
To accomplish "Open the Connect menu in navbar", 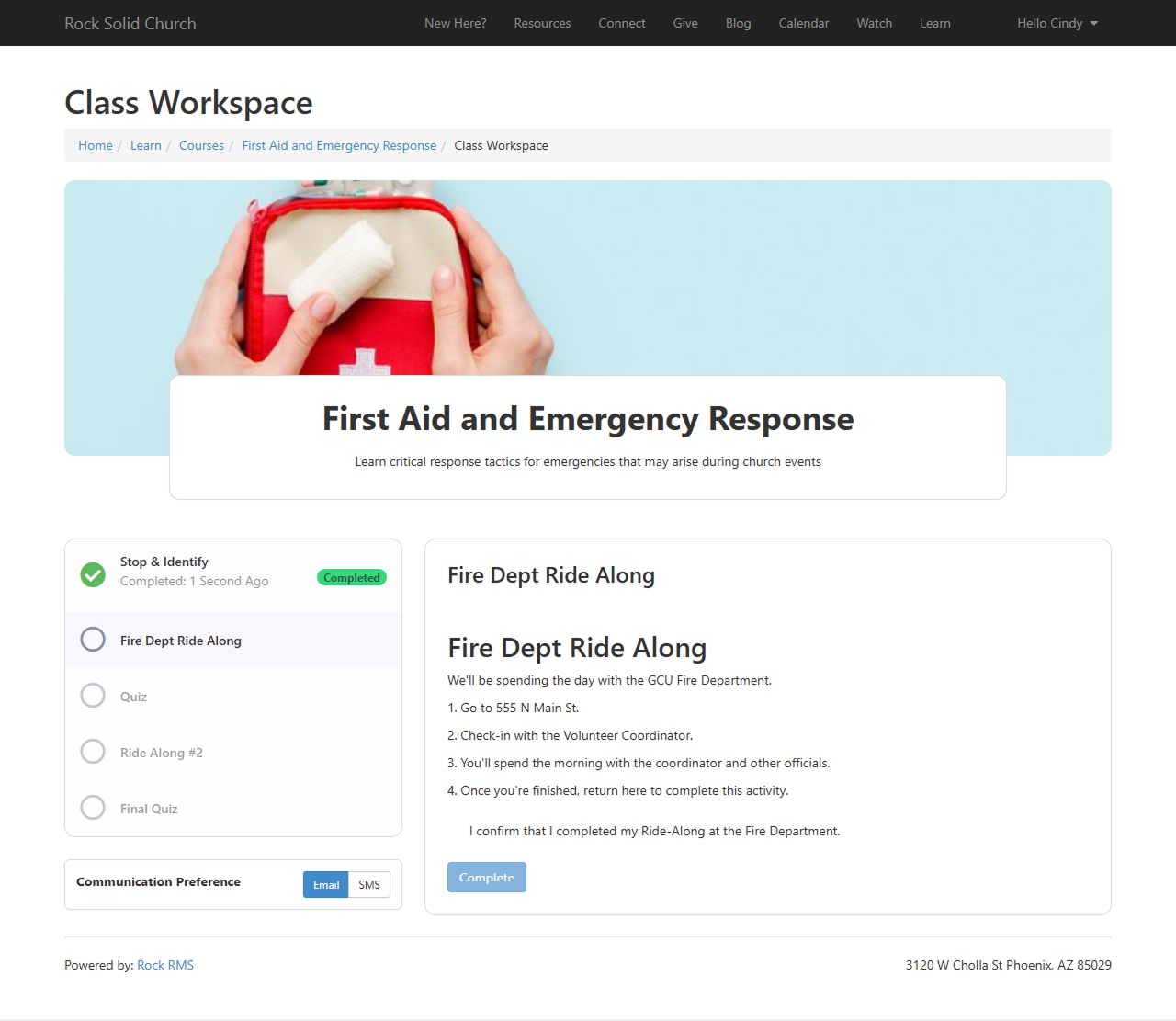I will [x=622, y=23].
